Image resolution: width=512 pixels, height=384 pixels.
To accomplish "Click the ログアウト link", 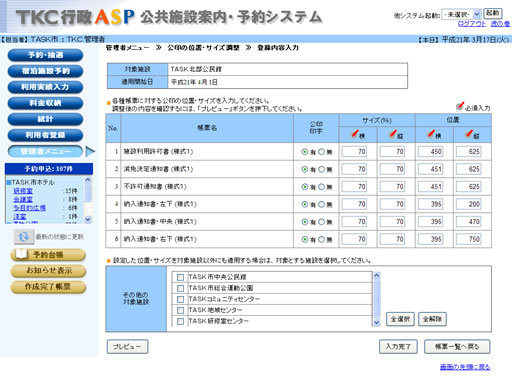I will coord(471,24).
